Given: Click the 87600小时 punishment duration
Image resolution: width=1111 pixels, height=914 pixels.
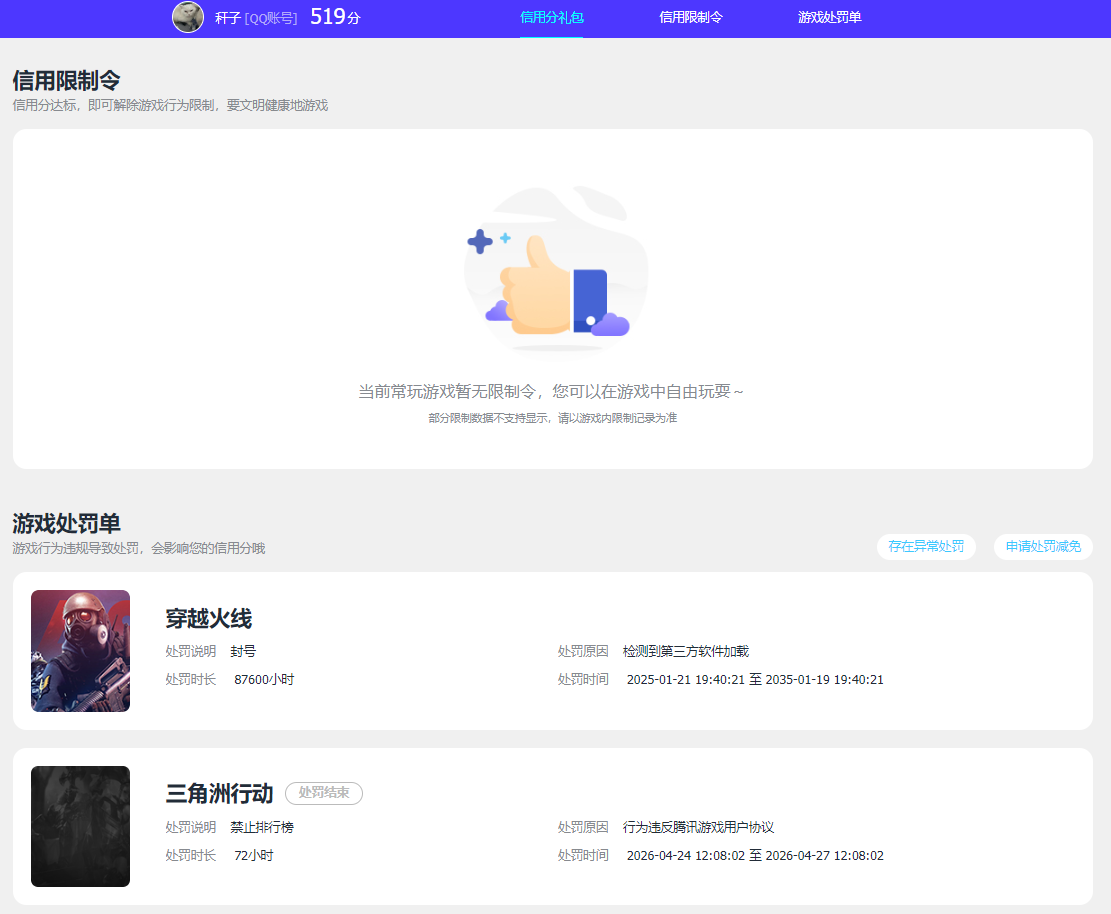Looking at the screenshot, I should 264,679.
